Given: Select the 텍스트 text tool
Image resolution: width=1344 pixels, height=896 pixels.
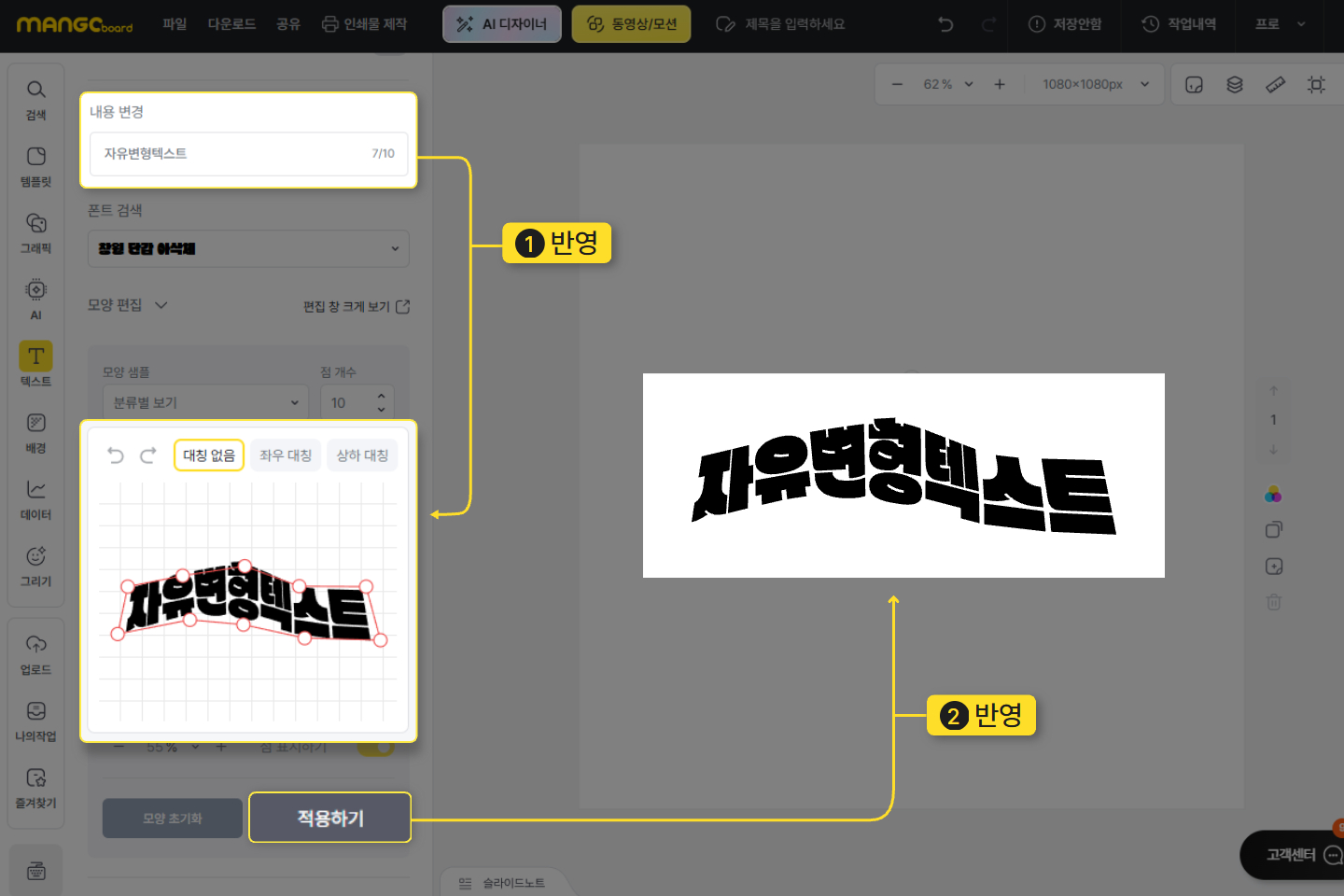Looking at the screenshot, I should point(35,364).
